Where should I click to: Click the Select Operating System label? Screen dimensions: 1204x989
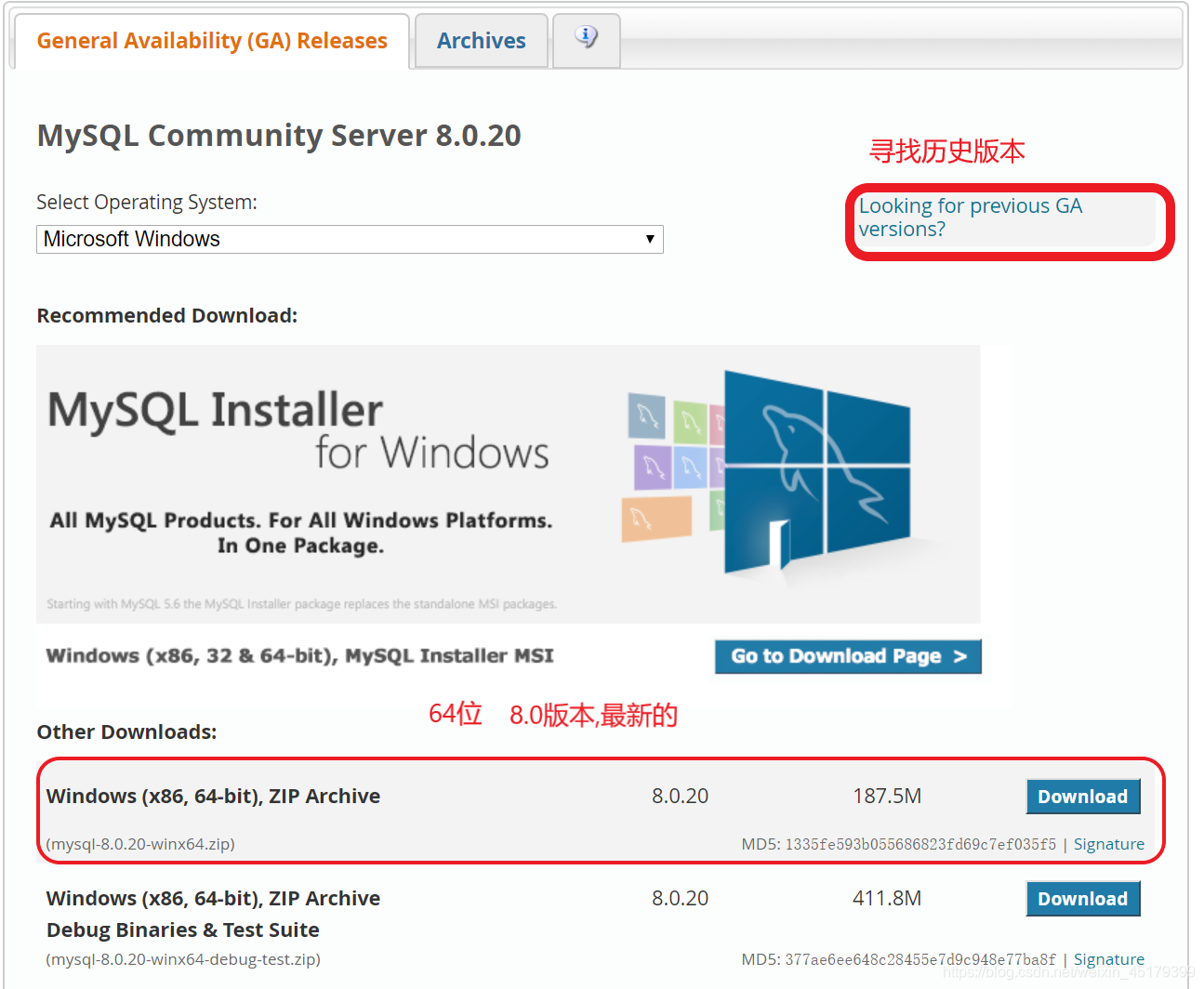(147, 203)
